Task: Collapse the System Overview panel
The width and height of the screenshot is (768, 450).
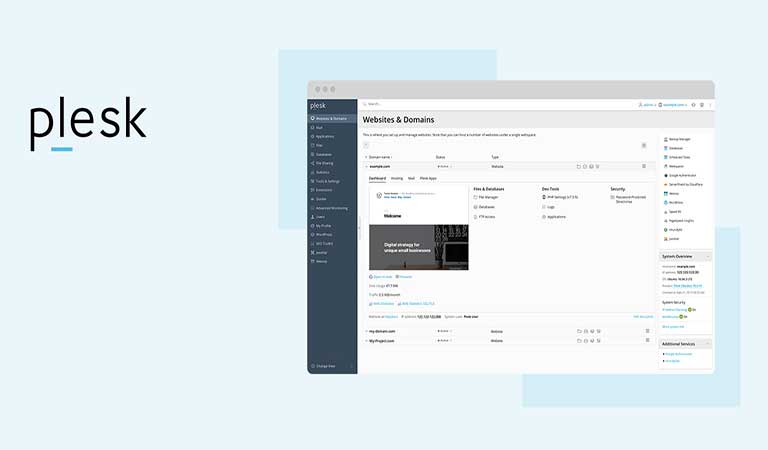Action: [x=707, y=257]
